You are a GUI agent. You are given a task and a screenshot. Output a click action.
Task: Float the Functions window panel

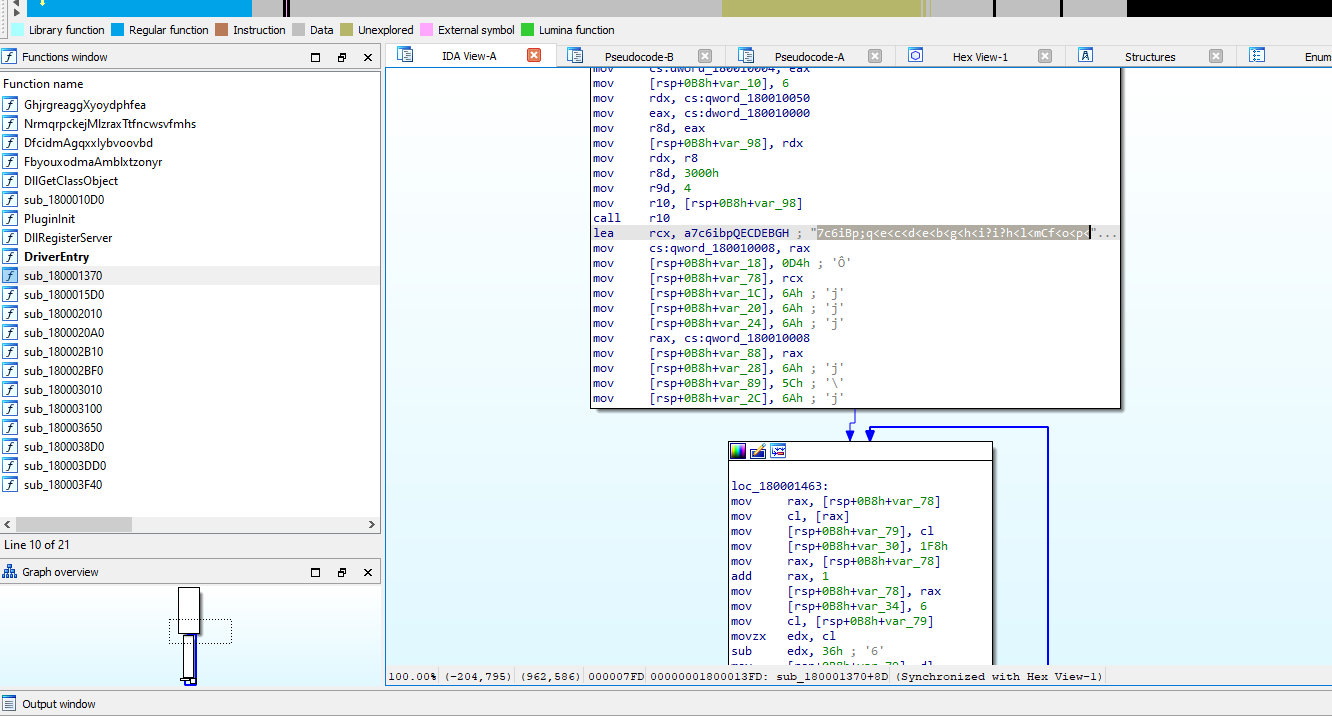(341, 58)
